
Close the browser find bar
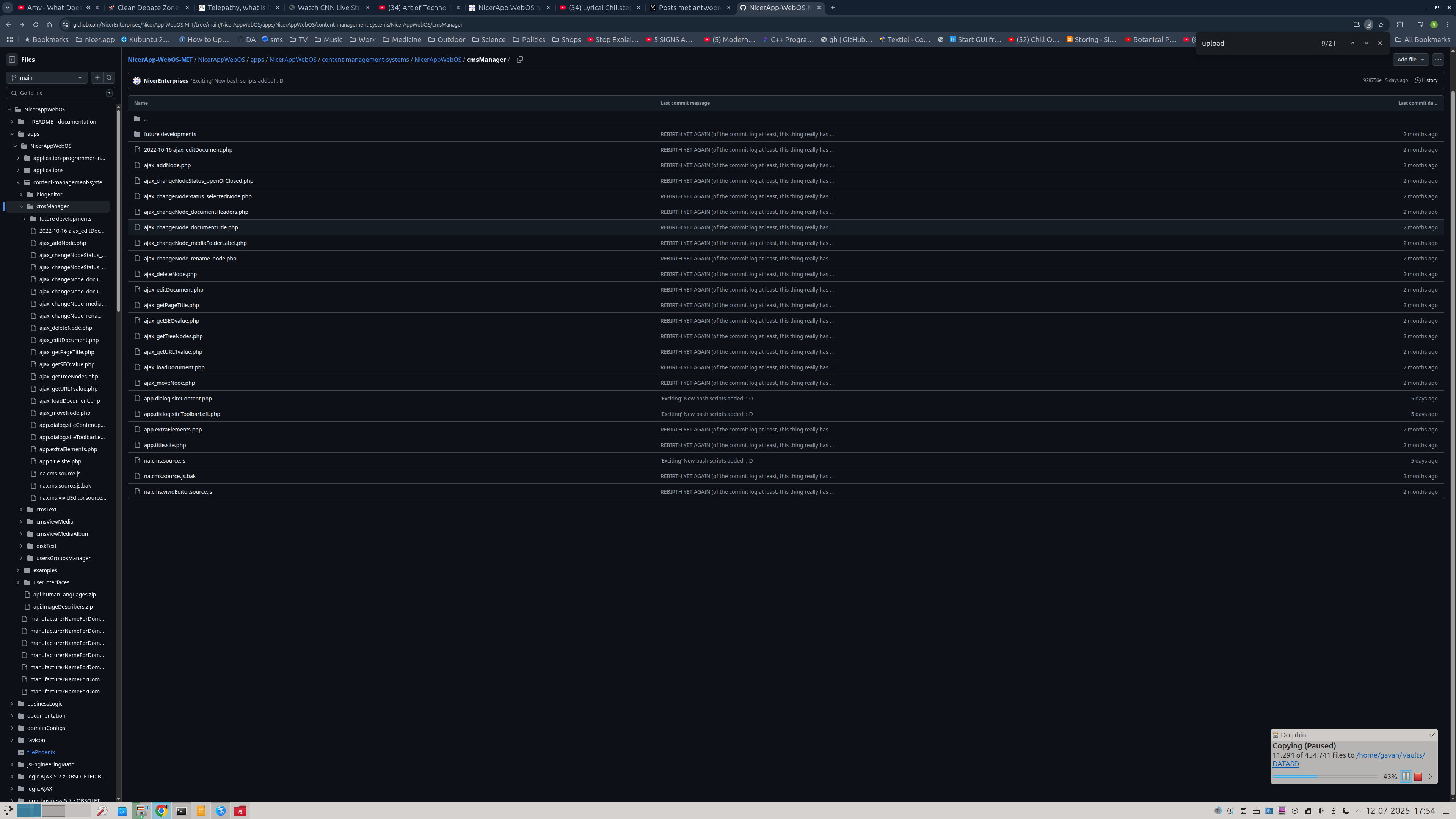[x=1380, y=44]
